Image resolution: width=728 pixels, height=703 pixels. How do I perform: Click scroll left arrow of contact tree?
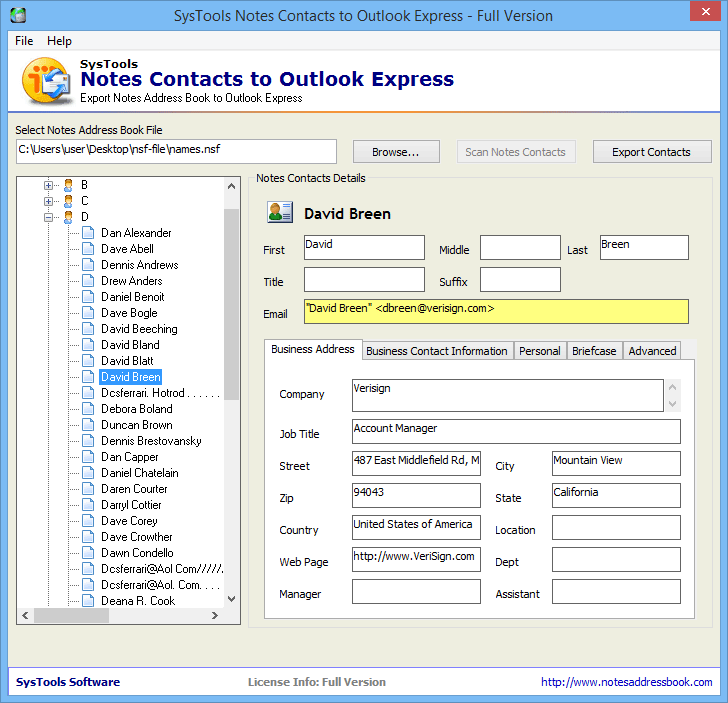point(26,615)
